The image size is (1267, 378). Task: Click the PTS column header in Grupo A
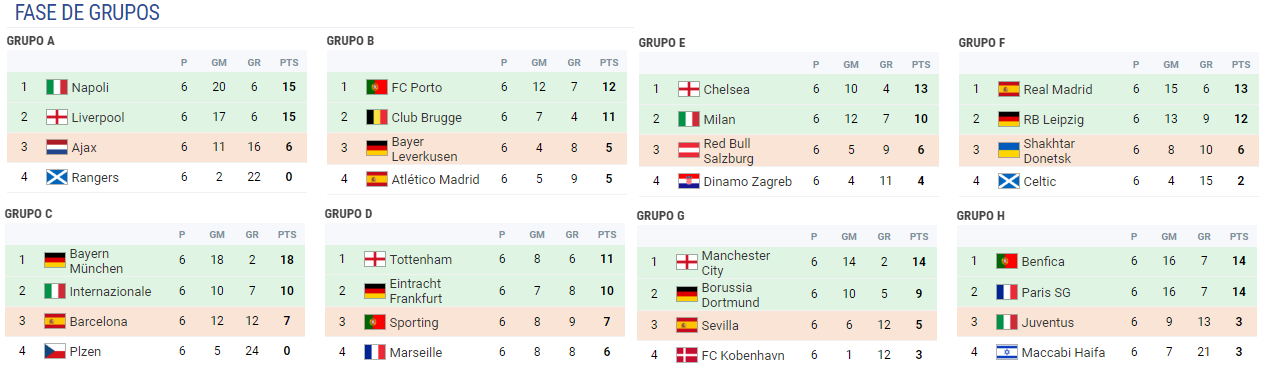289,63
